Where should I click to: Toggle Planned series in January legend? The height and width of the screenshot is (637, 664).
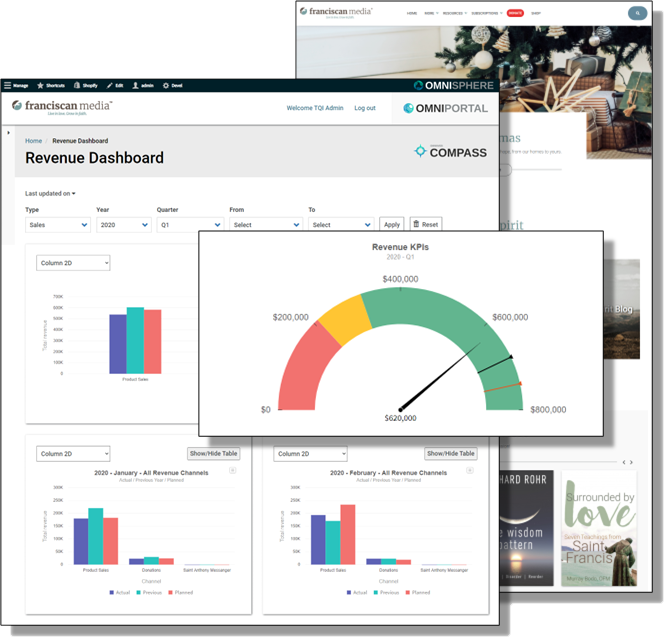pos(180,593)
